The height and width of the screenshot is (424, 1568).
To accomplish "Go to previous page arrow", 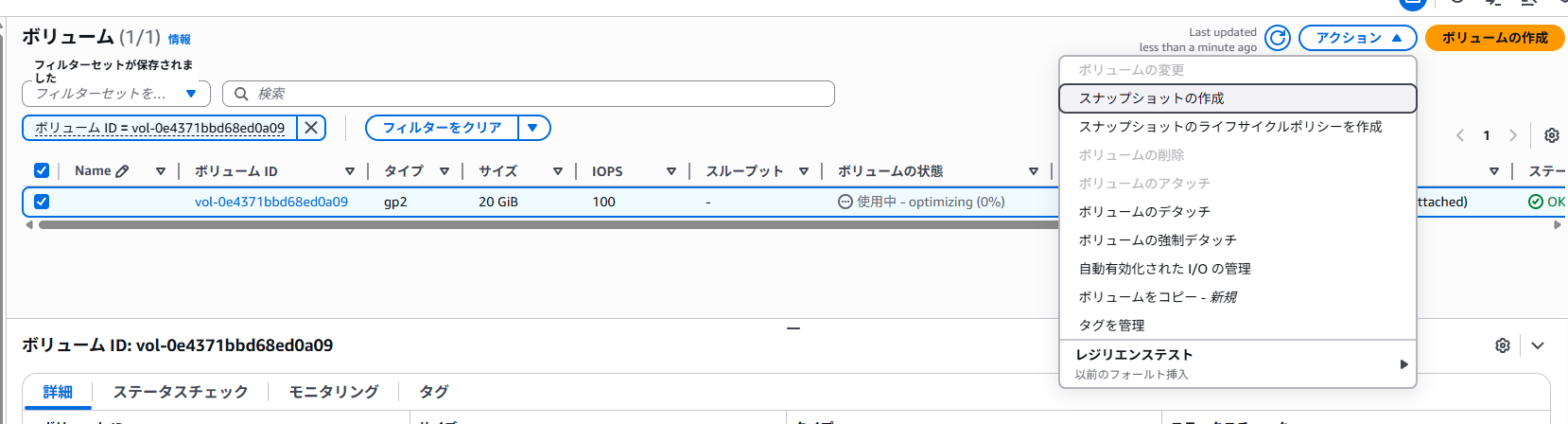I will 1460,135.
